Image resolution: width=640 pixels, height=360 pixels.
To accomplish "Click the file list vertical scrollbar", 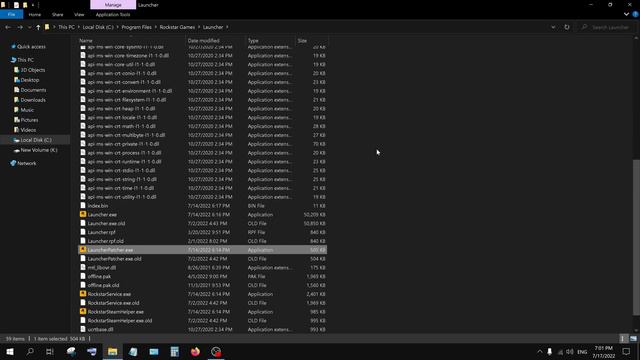I will click(x=636, y=237).
